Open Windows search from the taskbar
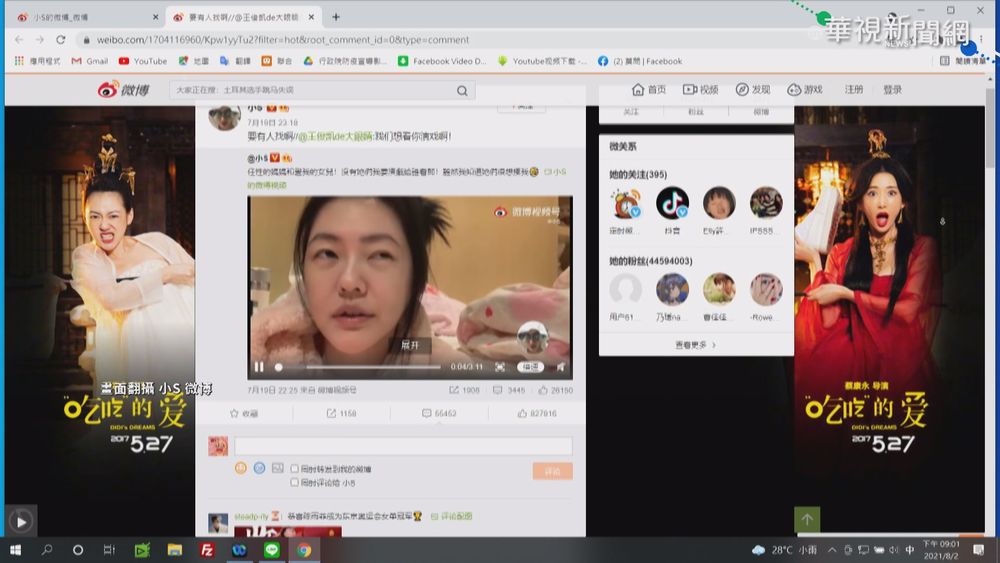The image size is (1000, 563). [x=47, y=550]
